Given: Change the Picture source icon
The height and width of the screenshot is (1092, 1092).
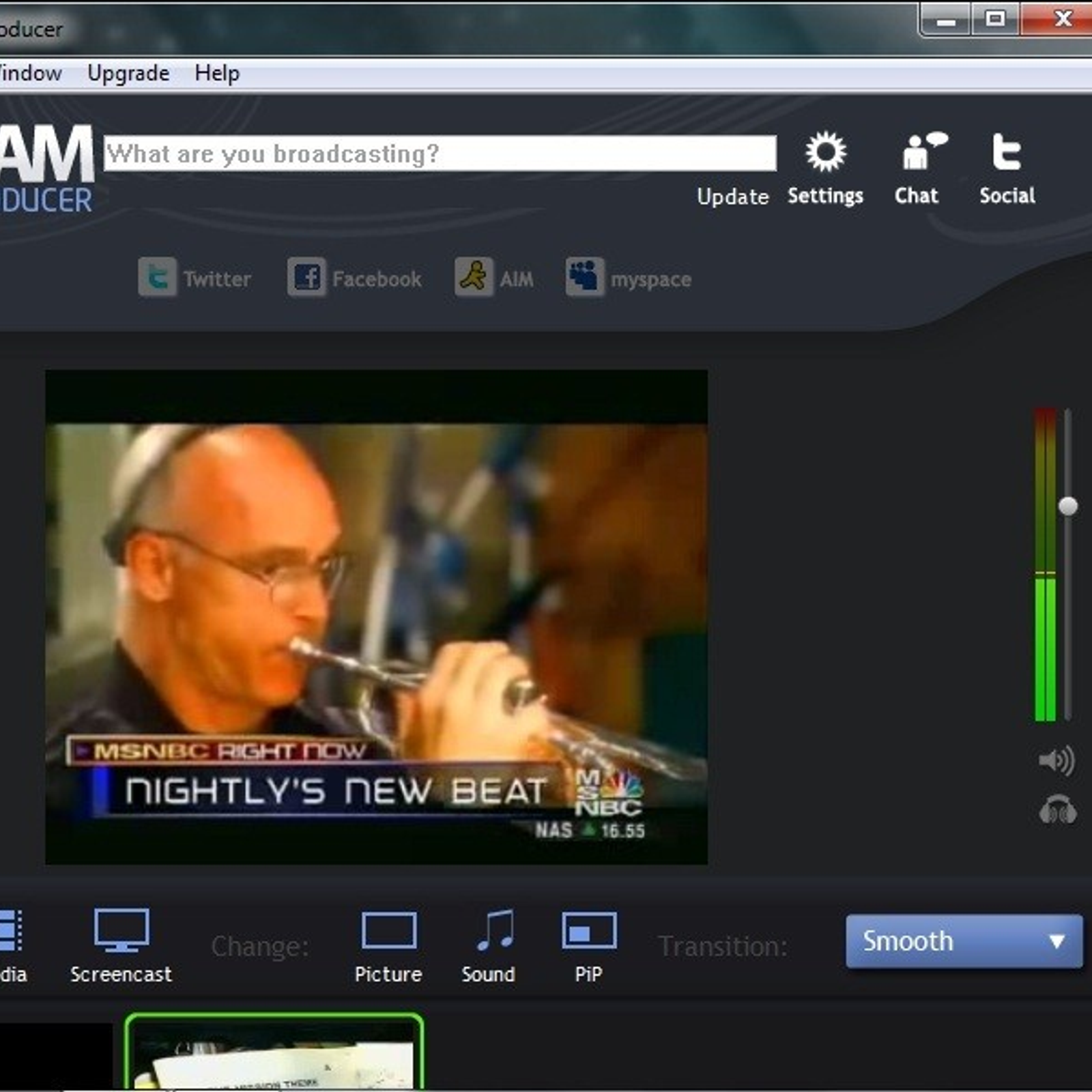Looking at the screenshot, I should click(389, 931).
